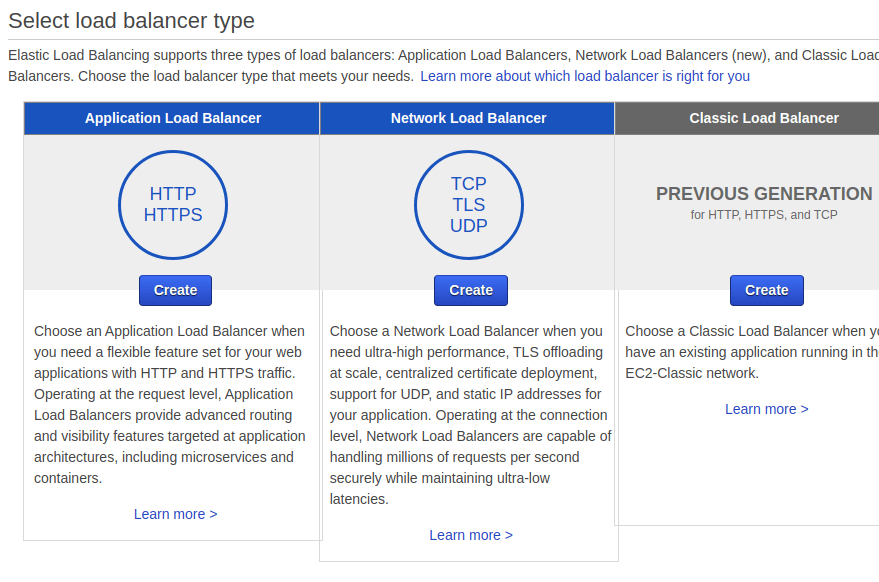Click the PREVIOUS GENERATION label

point(764,194)
